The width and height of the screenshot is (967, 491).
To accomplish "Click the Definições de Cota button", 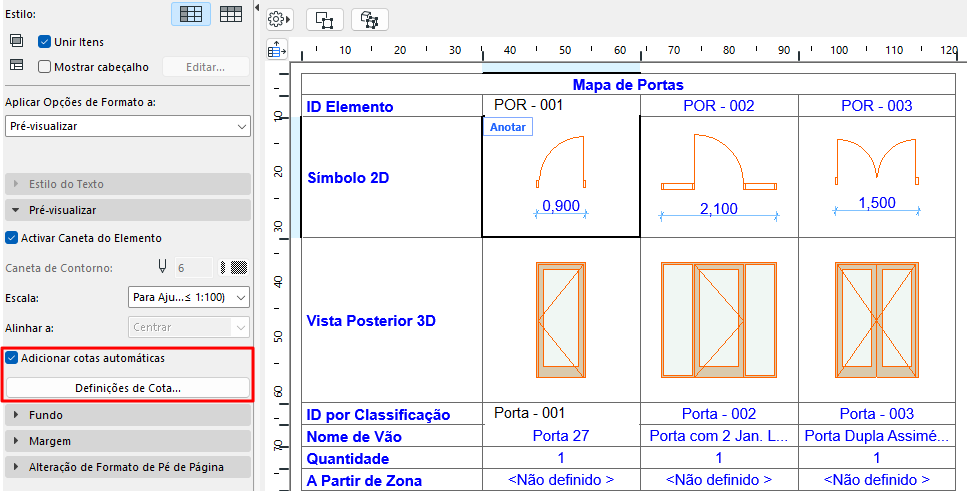I will (128, 389).
